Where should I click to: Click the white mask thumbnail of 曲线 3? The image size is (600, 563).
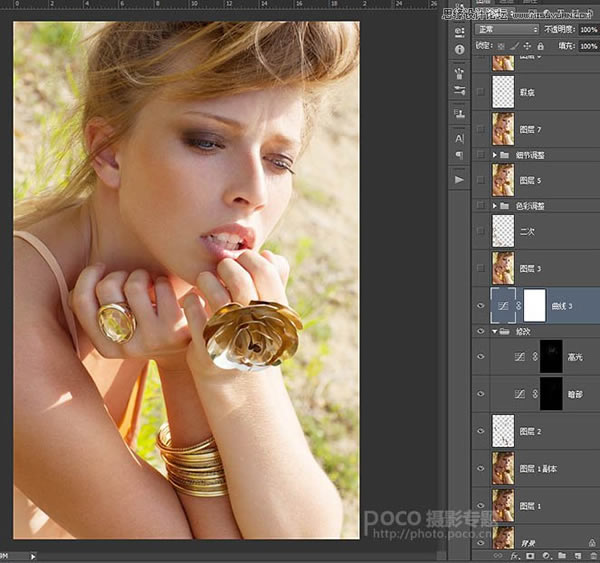[534, 305]
